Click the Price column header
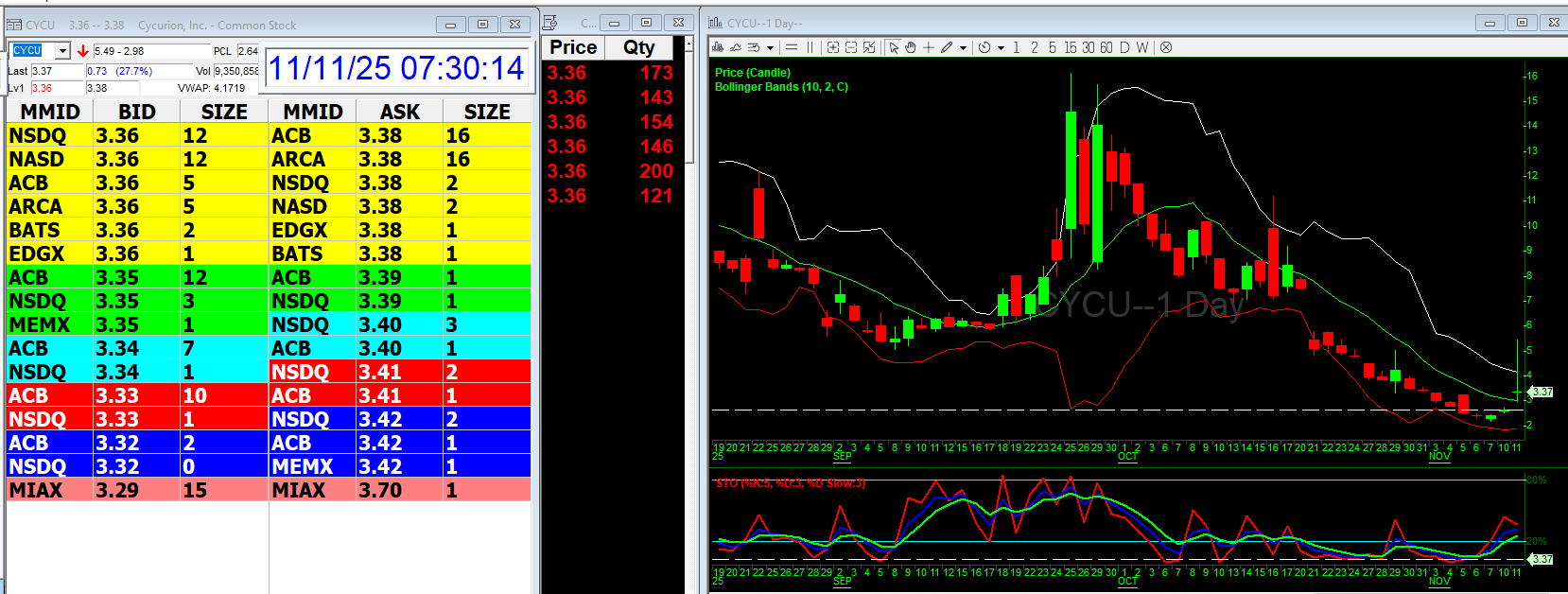This screenshot has height=594, width=1568. [x=573, y=47]
